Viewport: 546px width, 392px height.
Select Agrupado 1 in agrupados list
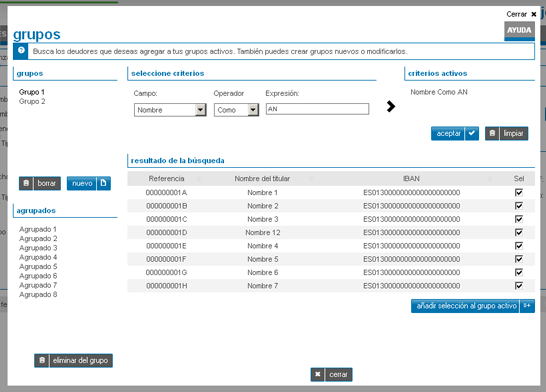point(38,229)
